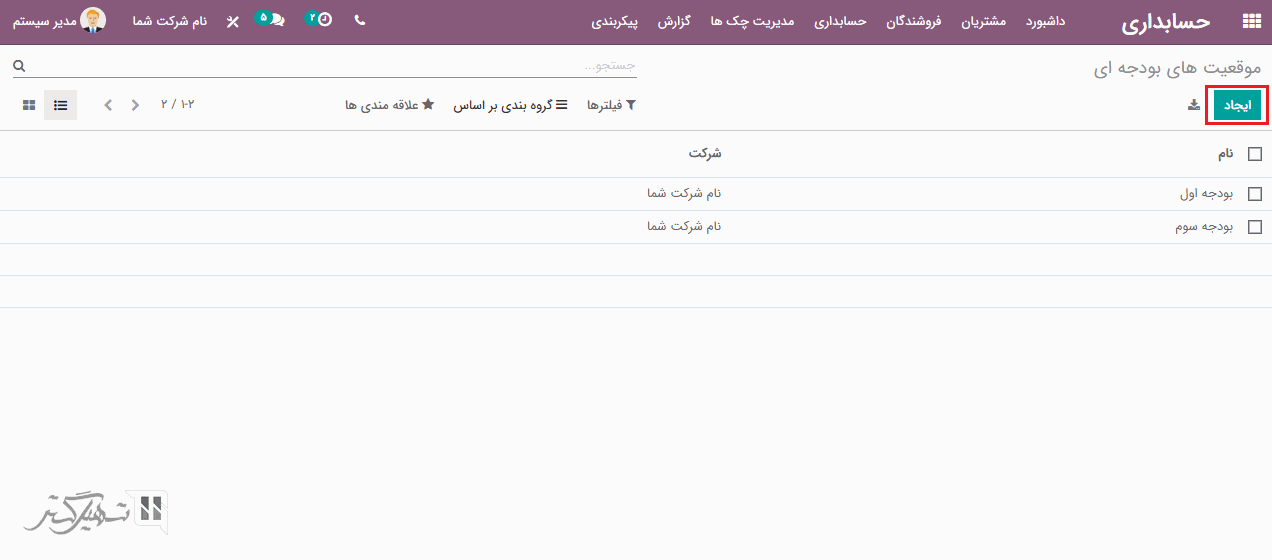Click the pager counter ۱-۲ / ۲
This screenshot has height=560, width=1272.
pos(177,104)
